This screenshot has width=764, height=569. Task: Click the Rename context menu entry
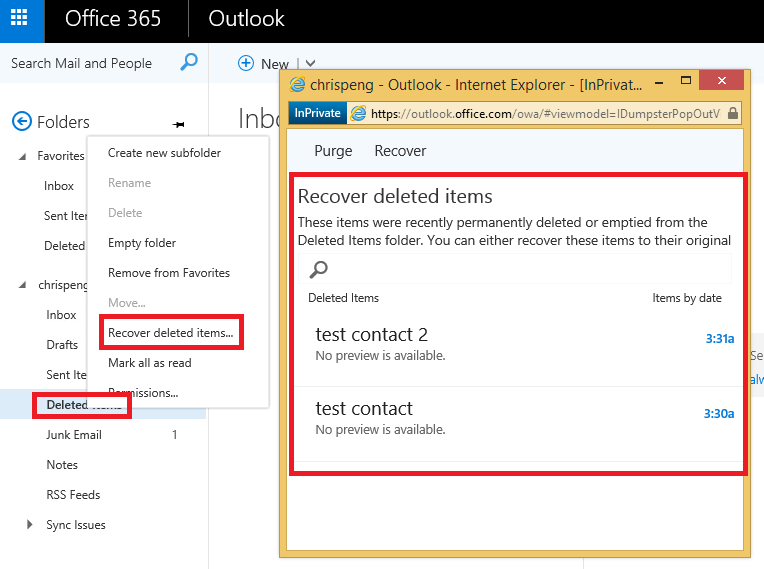pyautogui.click(x=130, y=183)
